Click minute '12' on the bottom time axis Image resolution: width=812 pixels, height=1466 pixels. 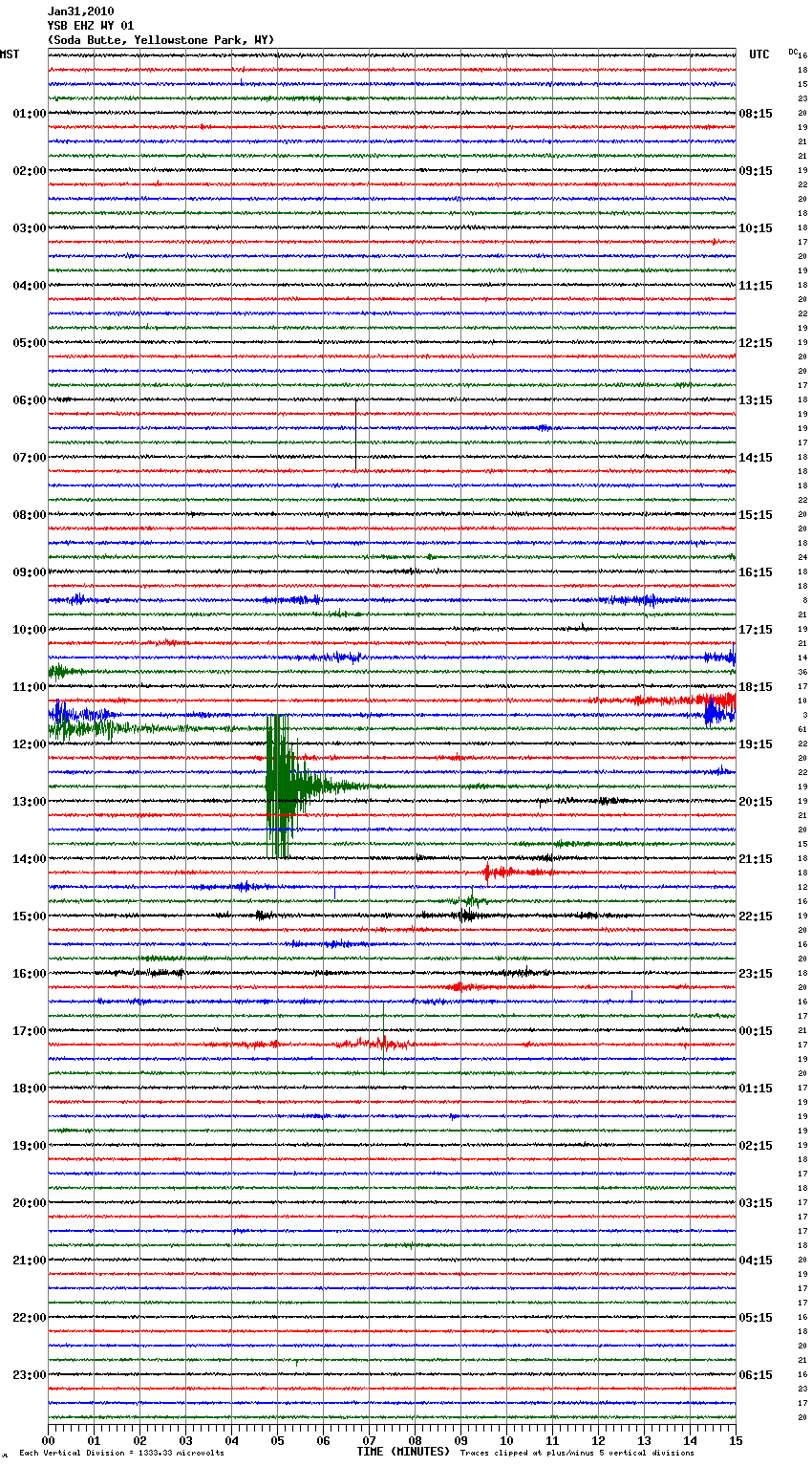(x=598, y=1440)
